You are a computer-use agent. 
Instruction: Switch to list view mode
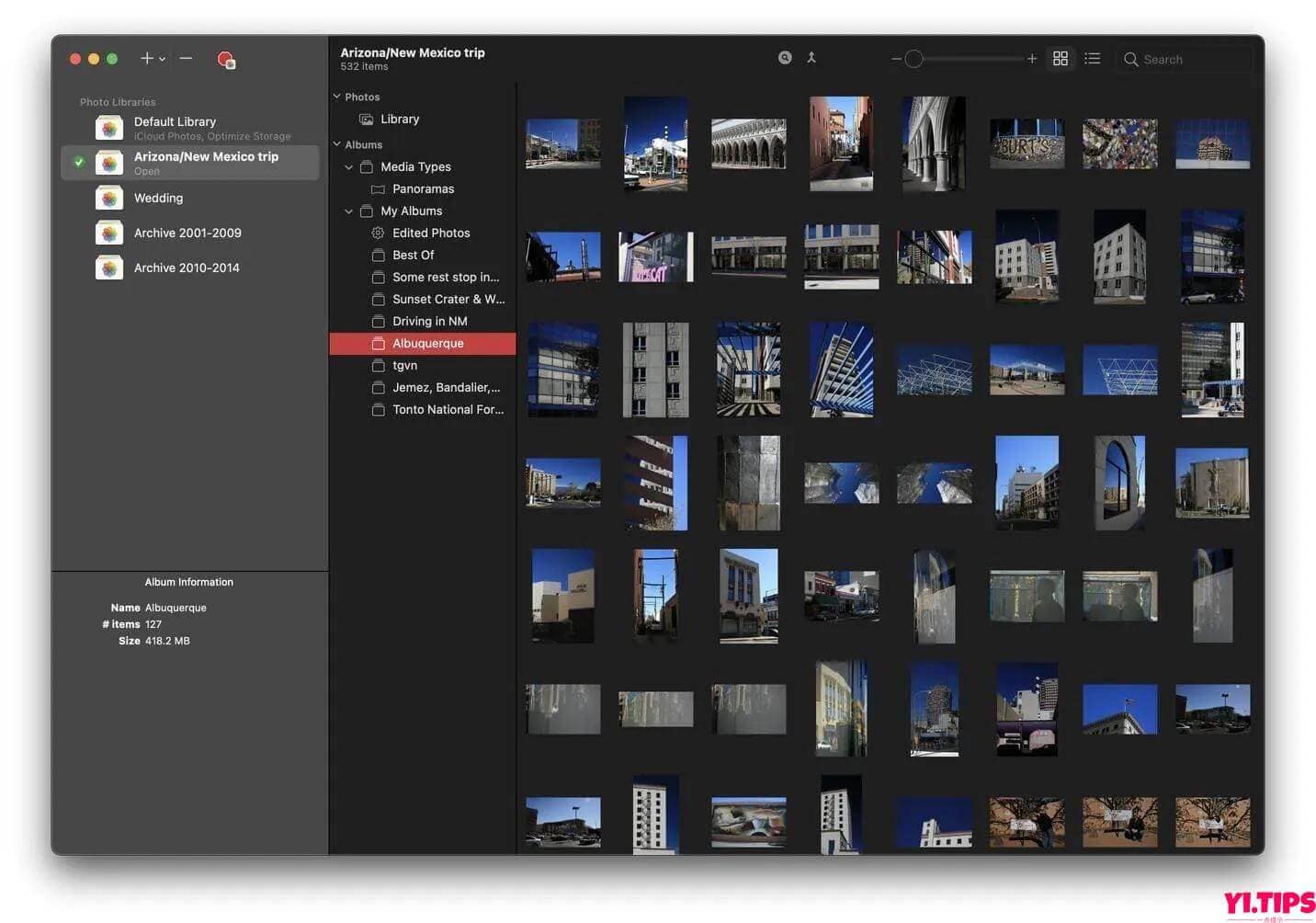(1092, 58)
